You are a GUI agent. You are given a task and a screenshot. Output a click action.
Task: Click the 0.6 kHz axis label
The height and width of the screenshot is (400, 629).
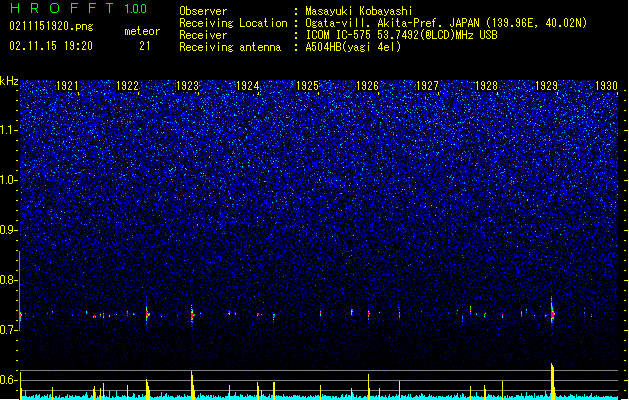coord(8,380)
